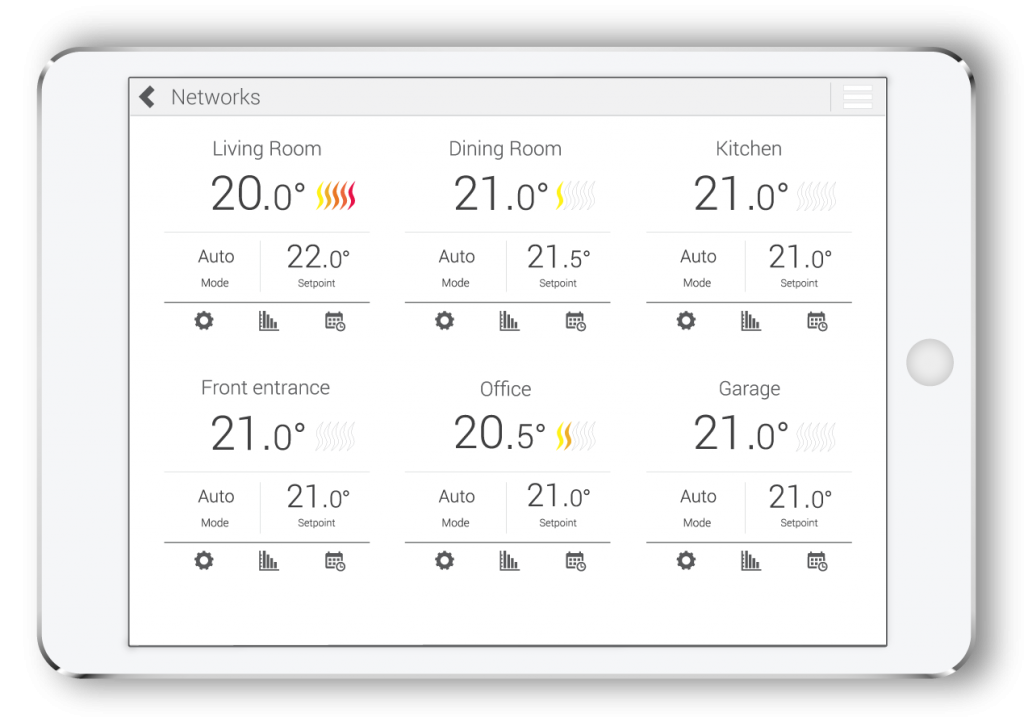Screen dimensions: 1024x717
Task: Tap the tablet home button
Action: 929,362
